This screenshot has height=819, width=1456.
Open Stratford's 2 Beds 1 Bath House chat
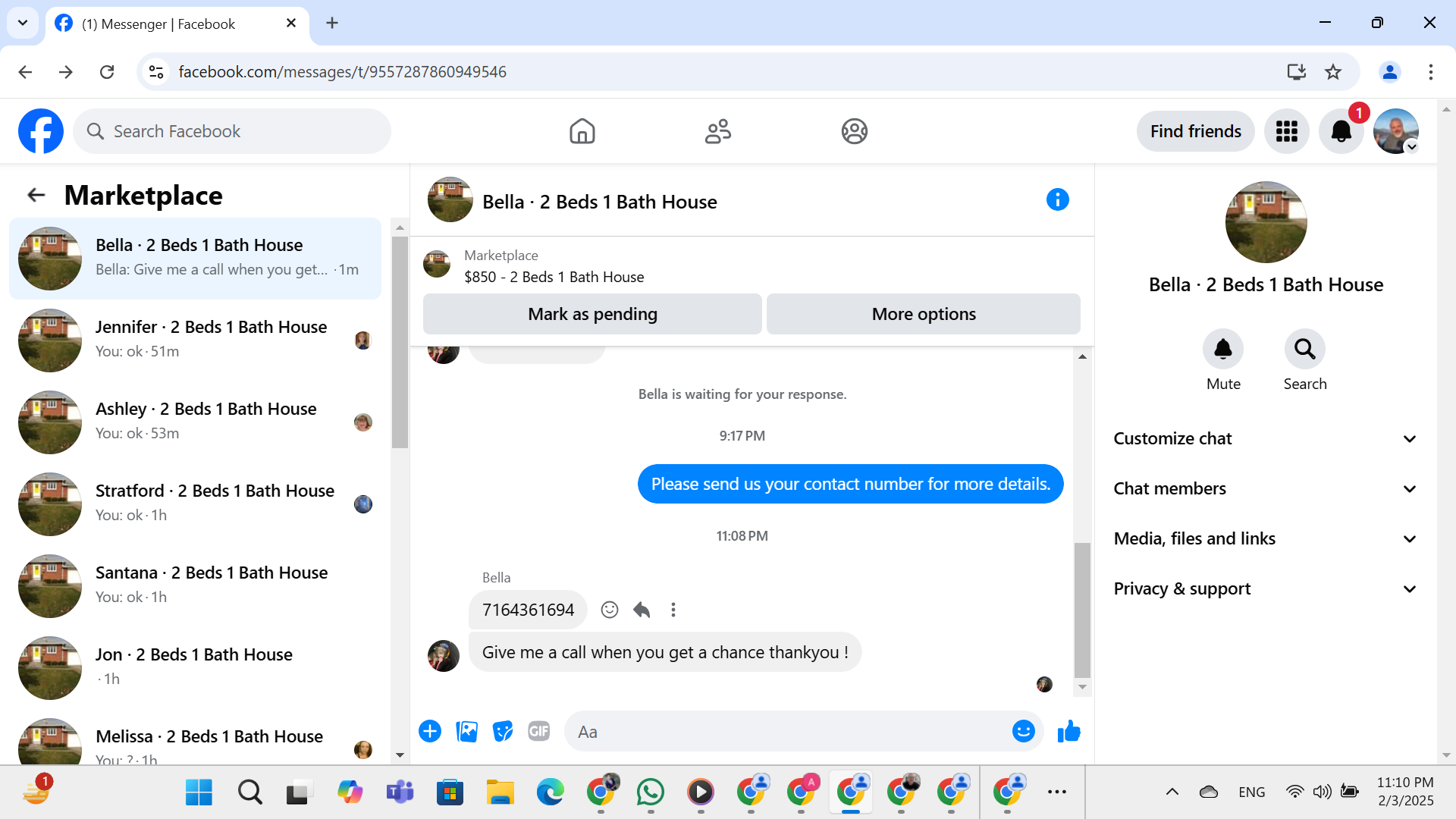click(196, 504)
